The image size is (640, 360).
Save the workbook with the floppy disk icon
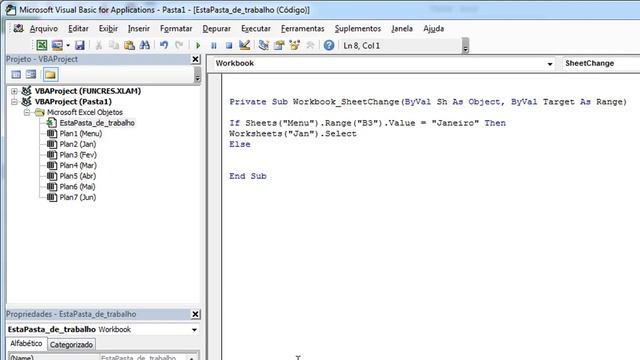pyautogui.click(x=80, y=45)
